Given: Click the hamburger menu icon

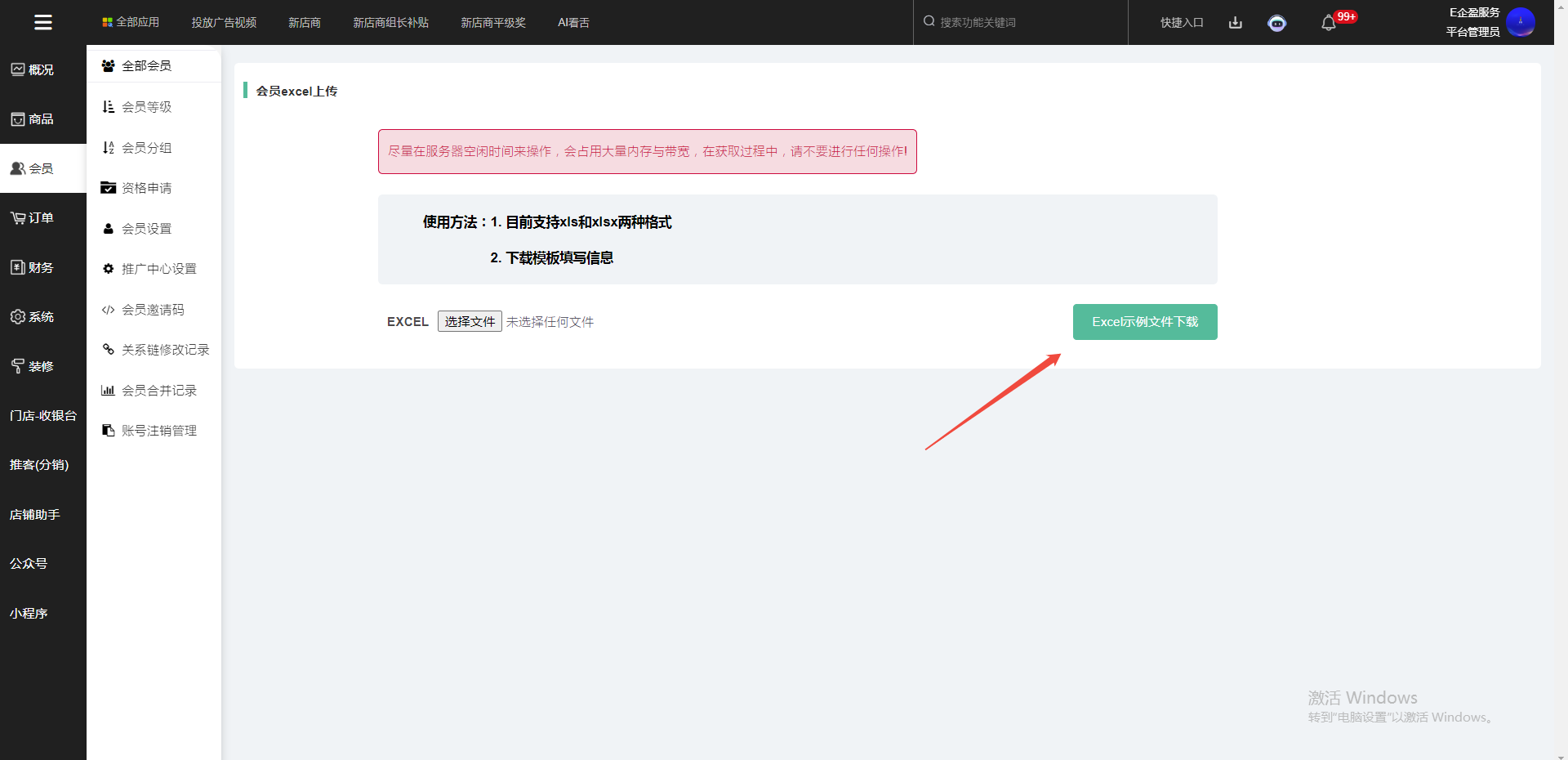Looking at the screenshot, I should [x=43, y=22].
